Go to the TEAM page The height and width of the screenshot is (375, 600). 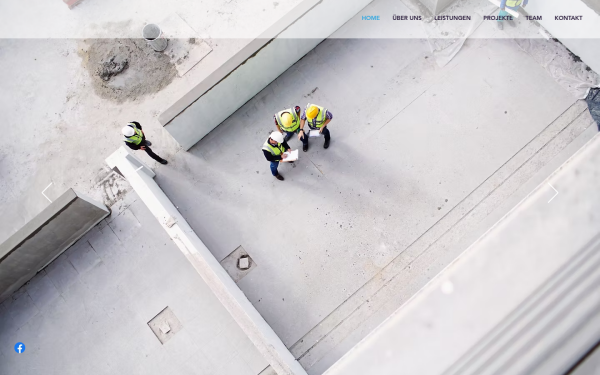point(533,18)
